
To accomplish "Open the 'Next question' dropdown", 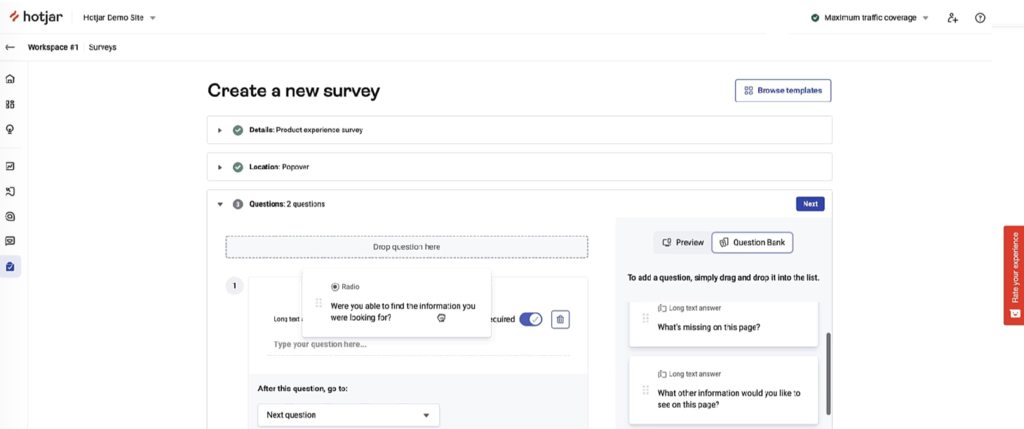I will click(347, 415).
